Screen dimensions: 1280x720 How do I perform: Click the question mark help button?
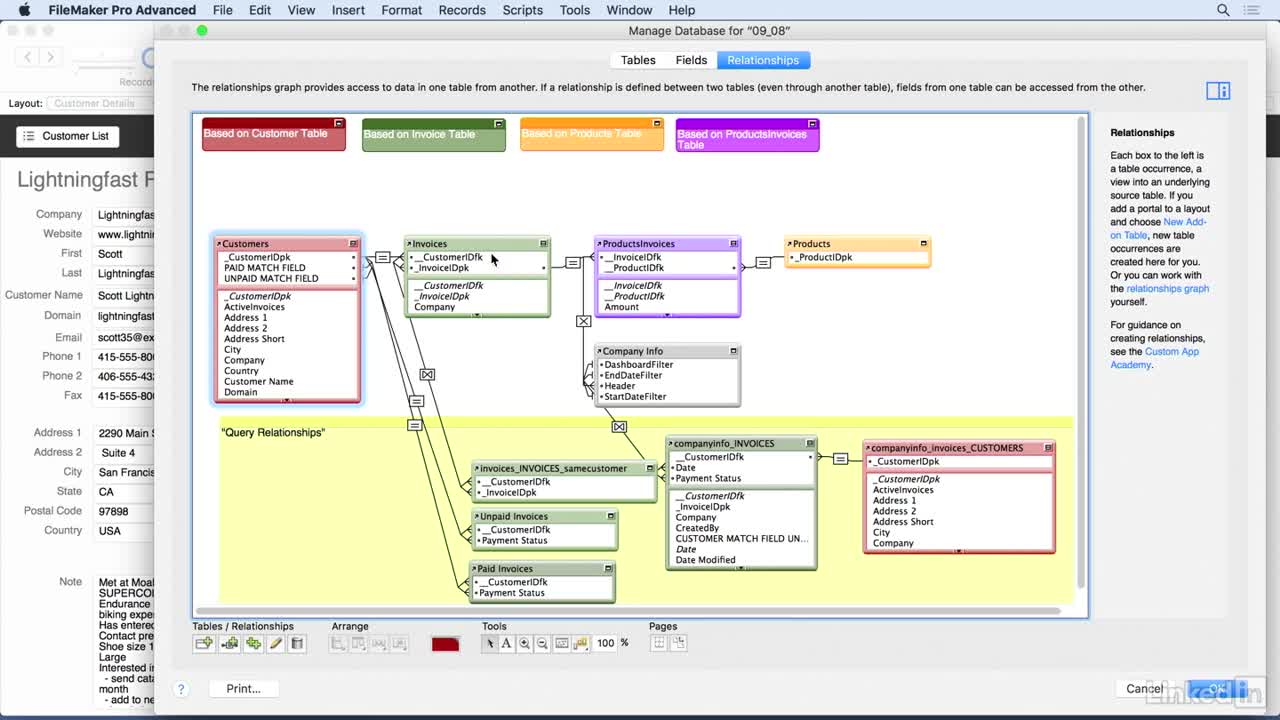(x=181, y=689)
